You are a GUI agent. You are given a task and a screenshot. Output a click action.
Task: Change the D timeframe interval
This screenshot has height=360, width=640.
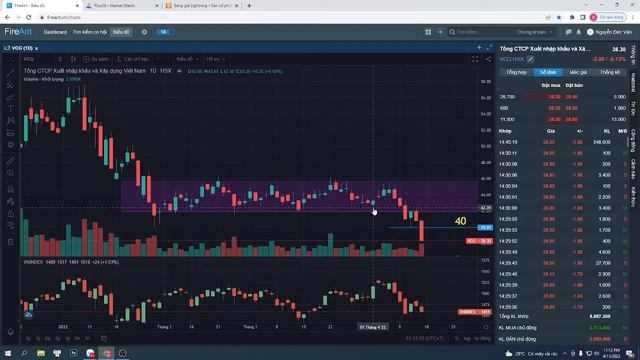pos(60,59)
